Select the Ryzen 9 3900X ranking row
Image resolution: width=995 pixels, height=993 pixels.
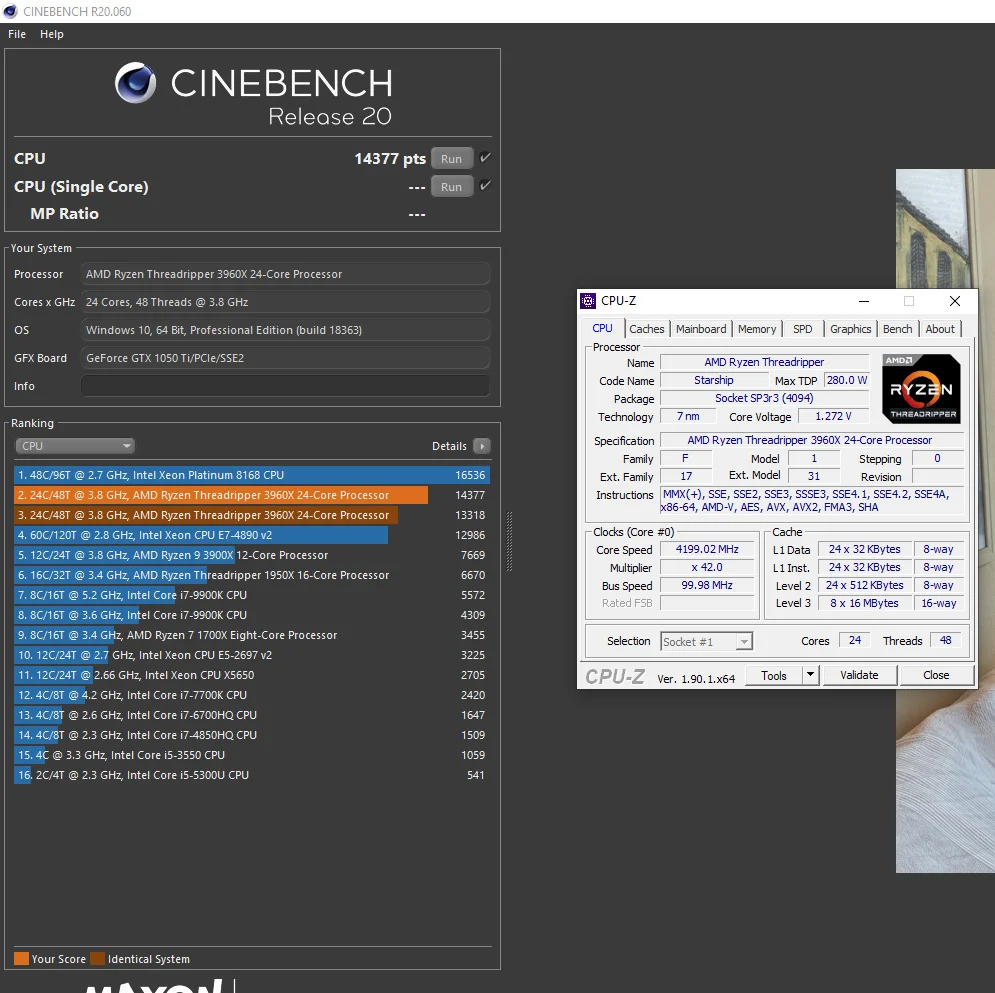point(251,555)
